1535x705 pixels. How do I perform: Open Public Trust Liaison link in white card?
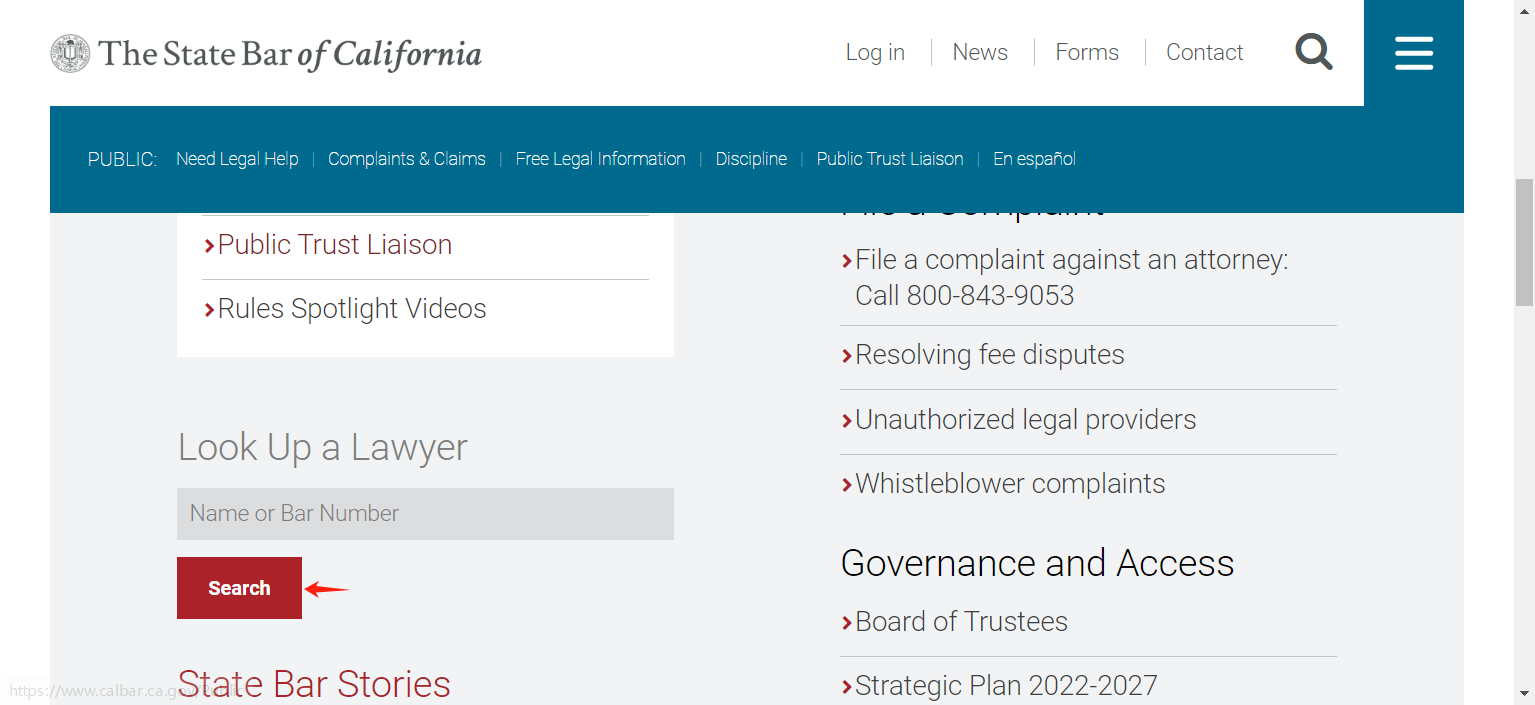point(335,245)
